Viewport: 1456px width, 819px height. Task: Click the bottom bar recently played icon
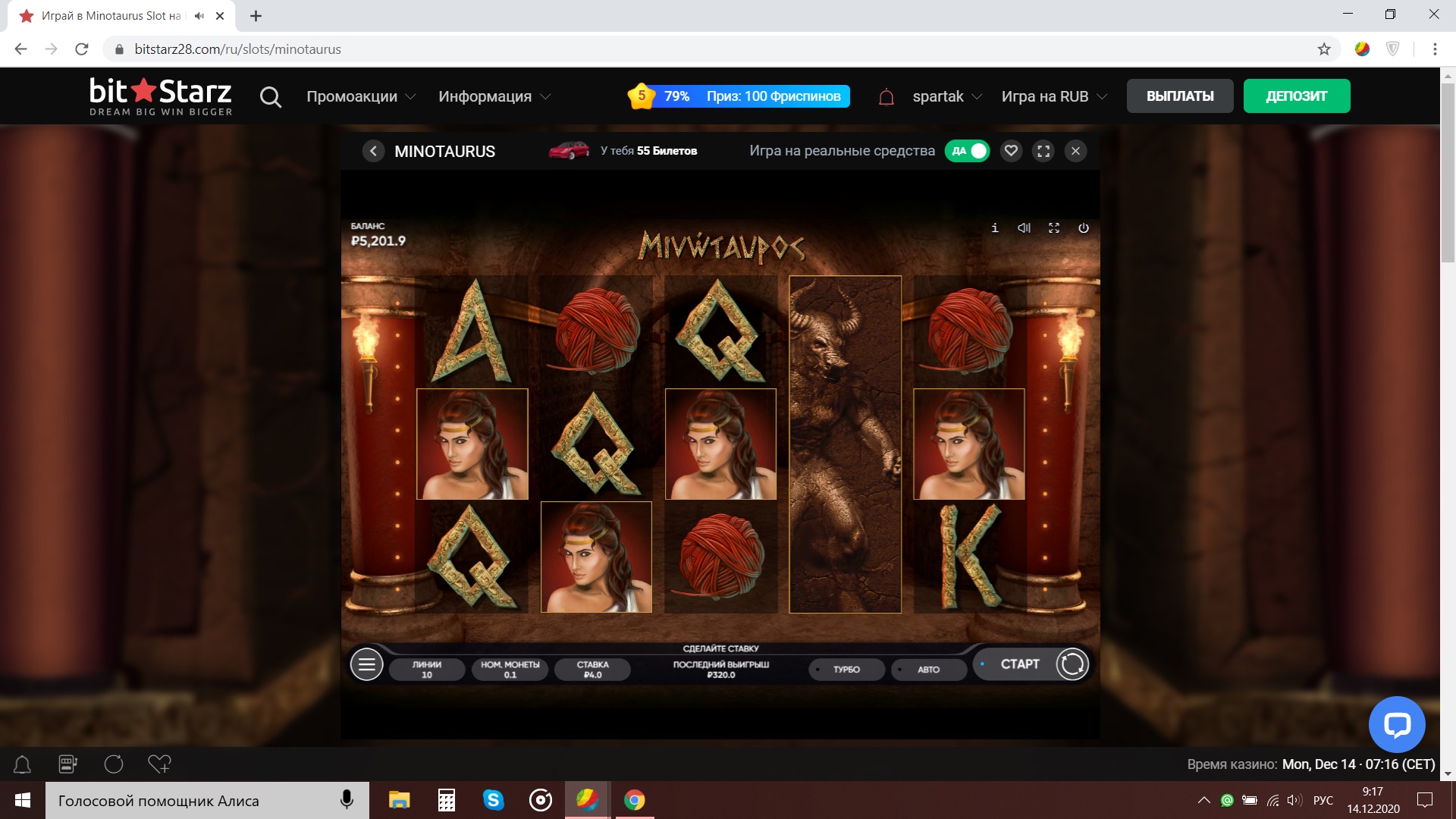pos(114,764)
